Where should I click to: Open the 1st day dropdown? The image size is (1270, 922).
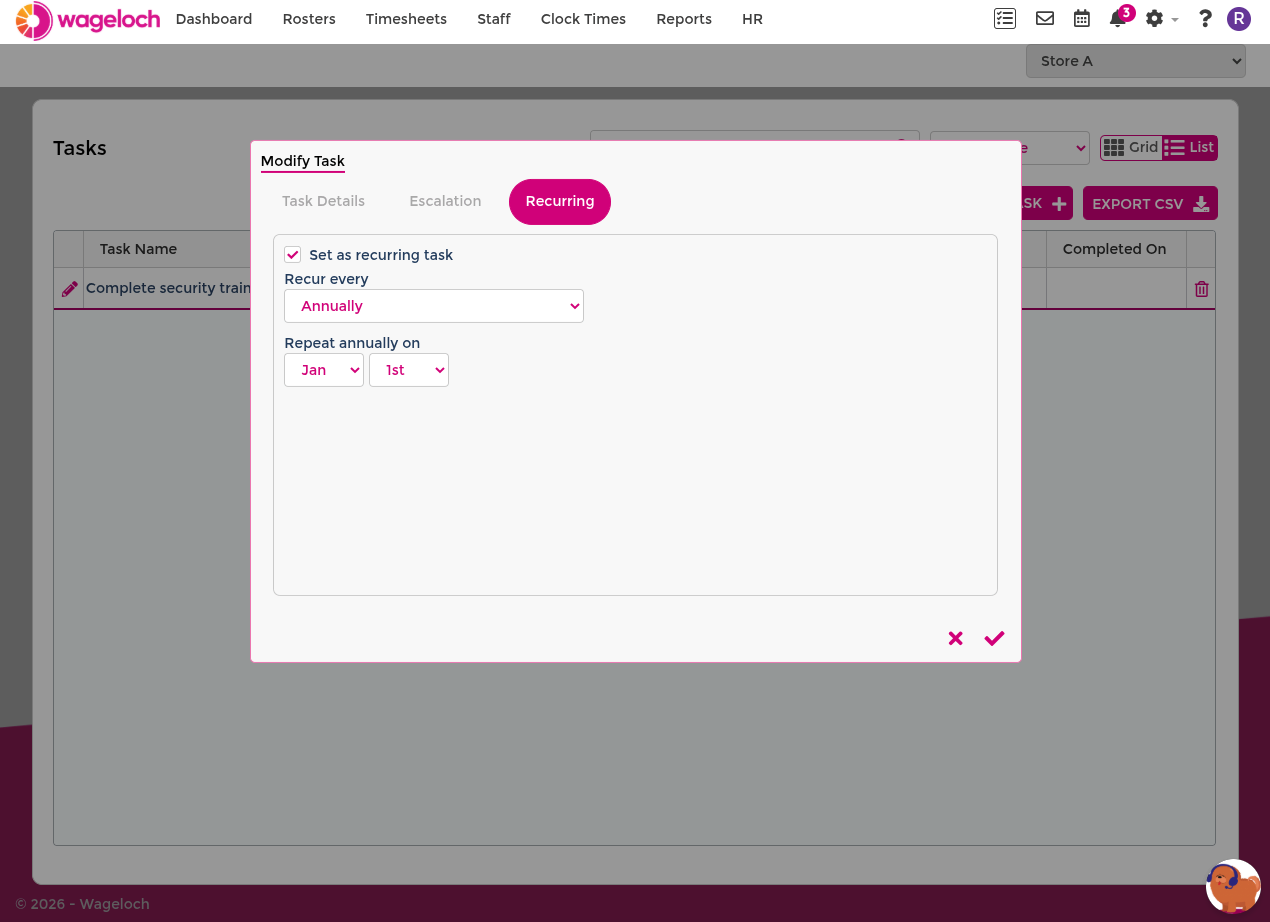(x=409, y=370)
